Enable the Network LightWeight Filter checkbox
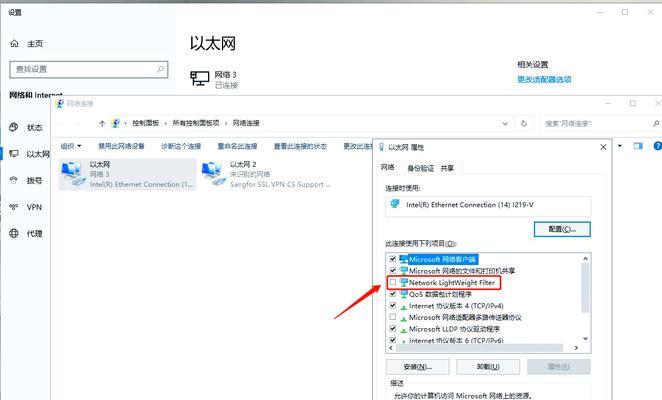The image size is (662, 400). 393,282
